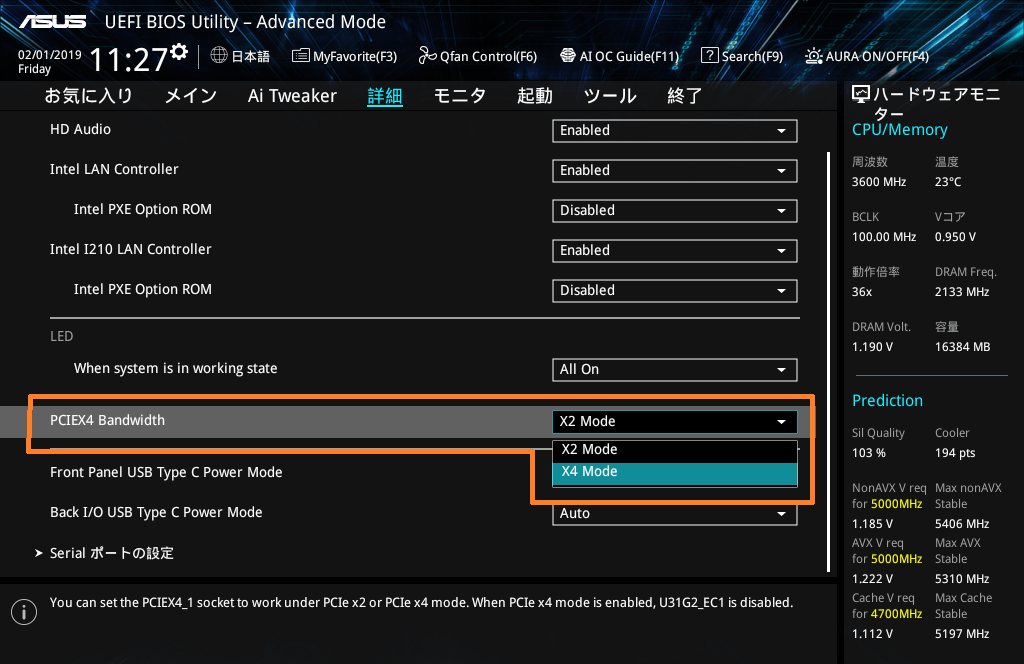The width and height of the screenshot is (1024, 664).
Task: Switch to メイン tab
Action: (x=191, y=96)
